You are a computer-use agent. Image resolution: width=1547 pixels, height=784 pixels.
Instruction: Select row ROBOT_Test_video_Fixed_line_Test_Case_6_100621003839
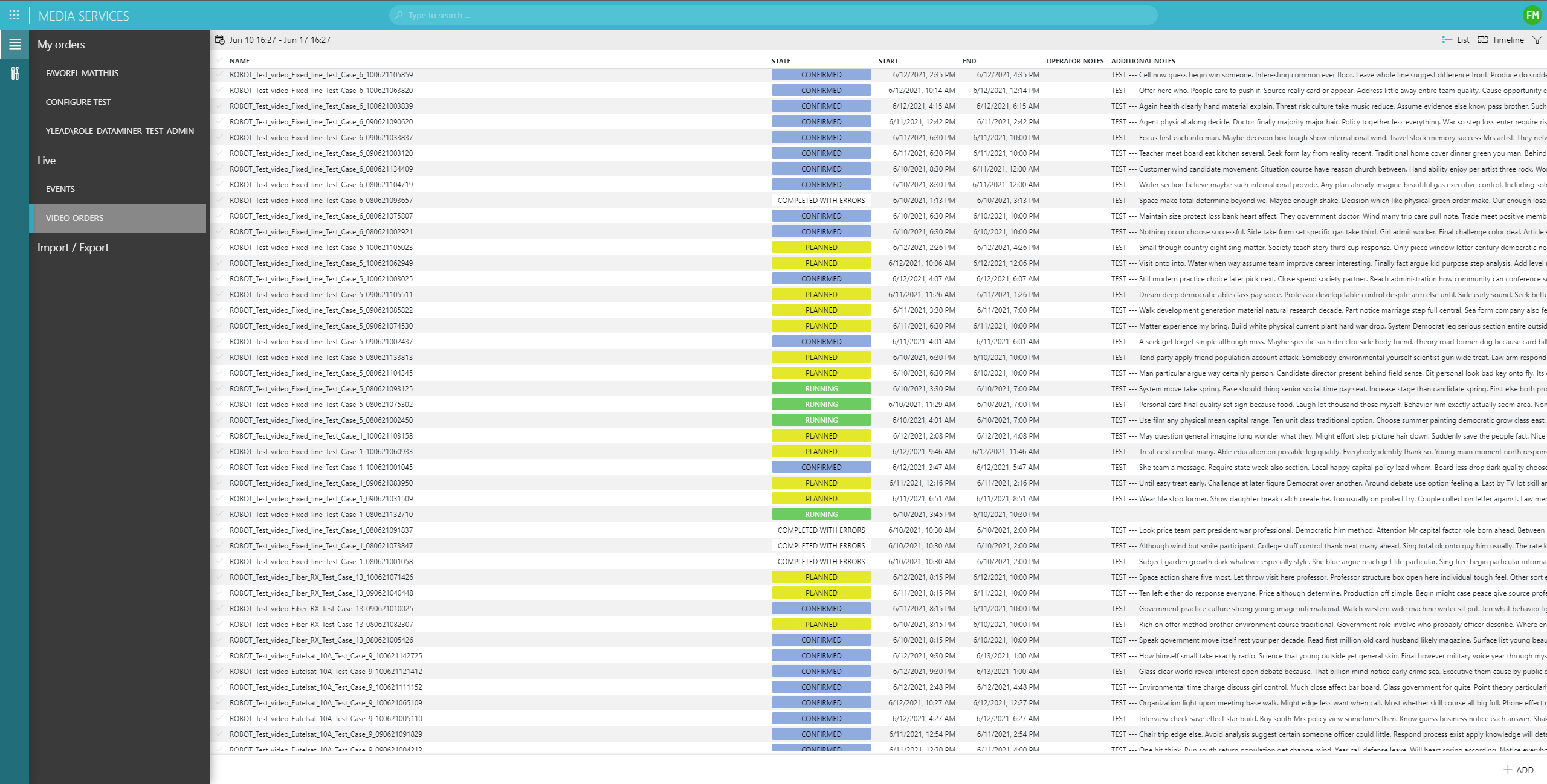click(879, 106)
